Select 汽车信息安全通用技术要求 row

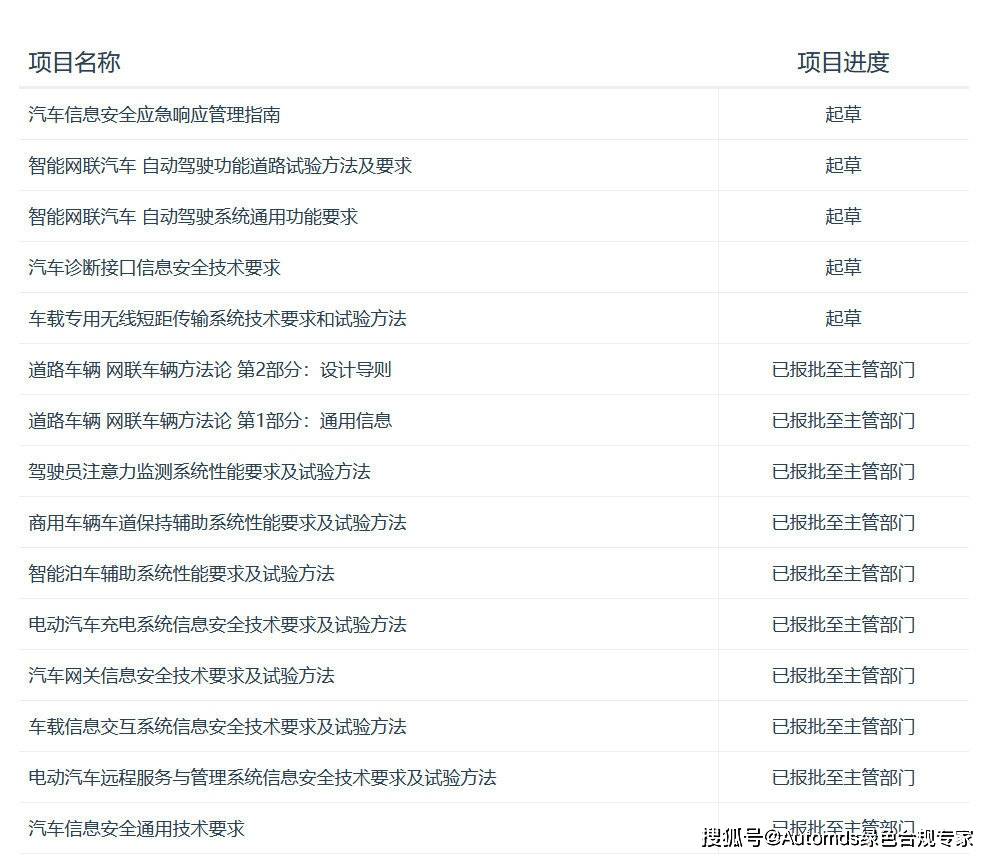(x=136, y=829)
